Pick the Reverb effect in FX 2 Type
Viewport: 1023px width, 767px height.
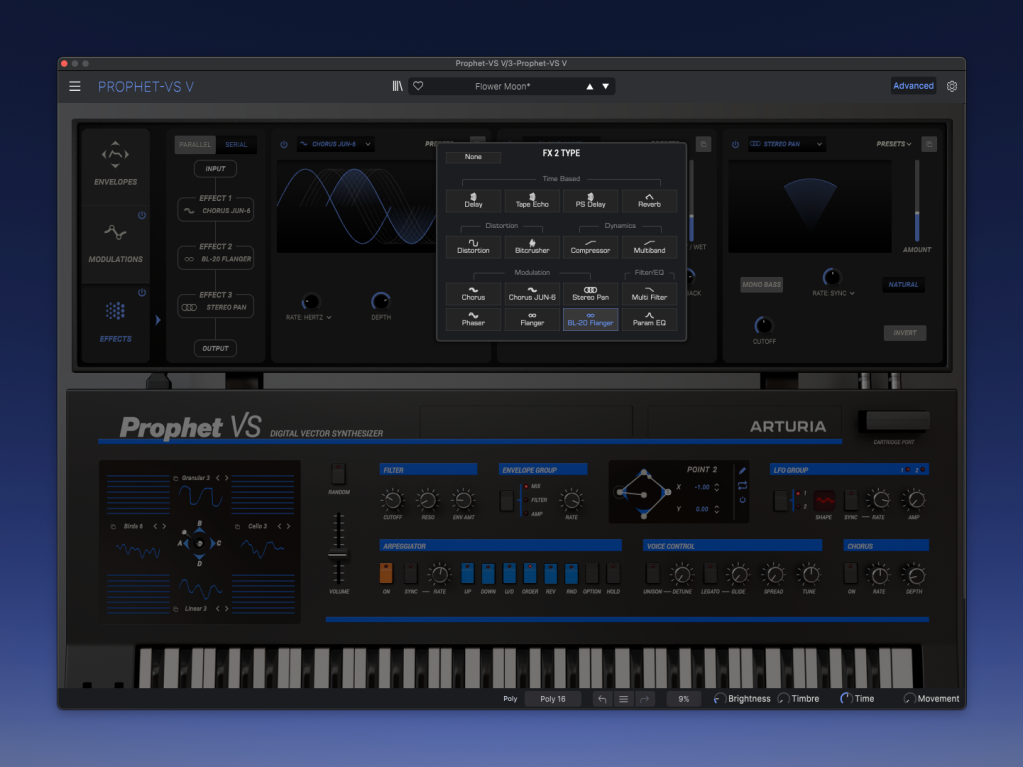click(649, 201)
